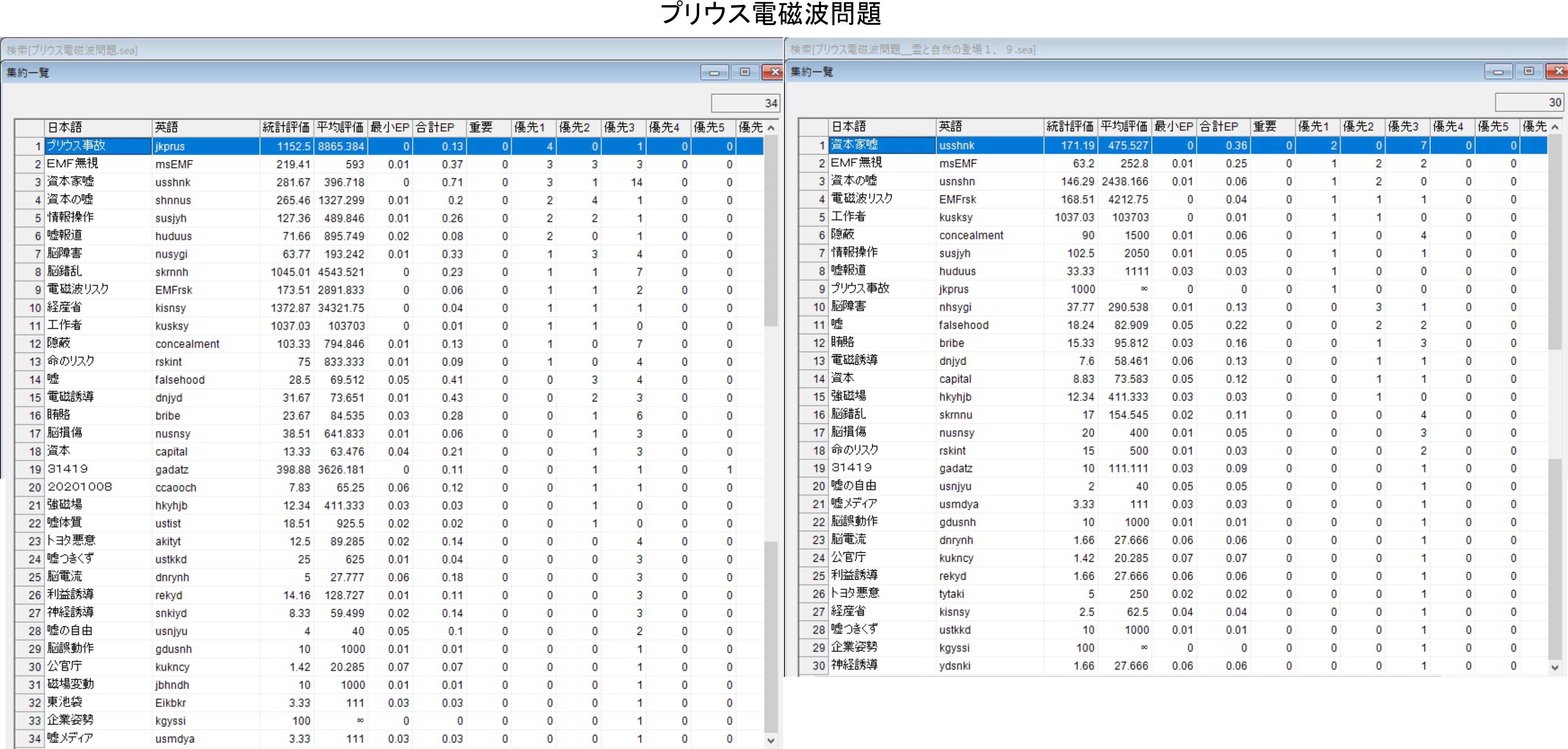
Task: Minimize the left 集約一覧 window
Action: (715, 73)
